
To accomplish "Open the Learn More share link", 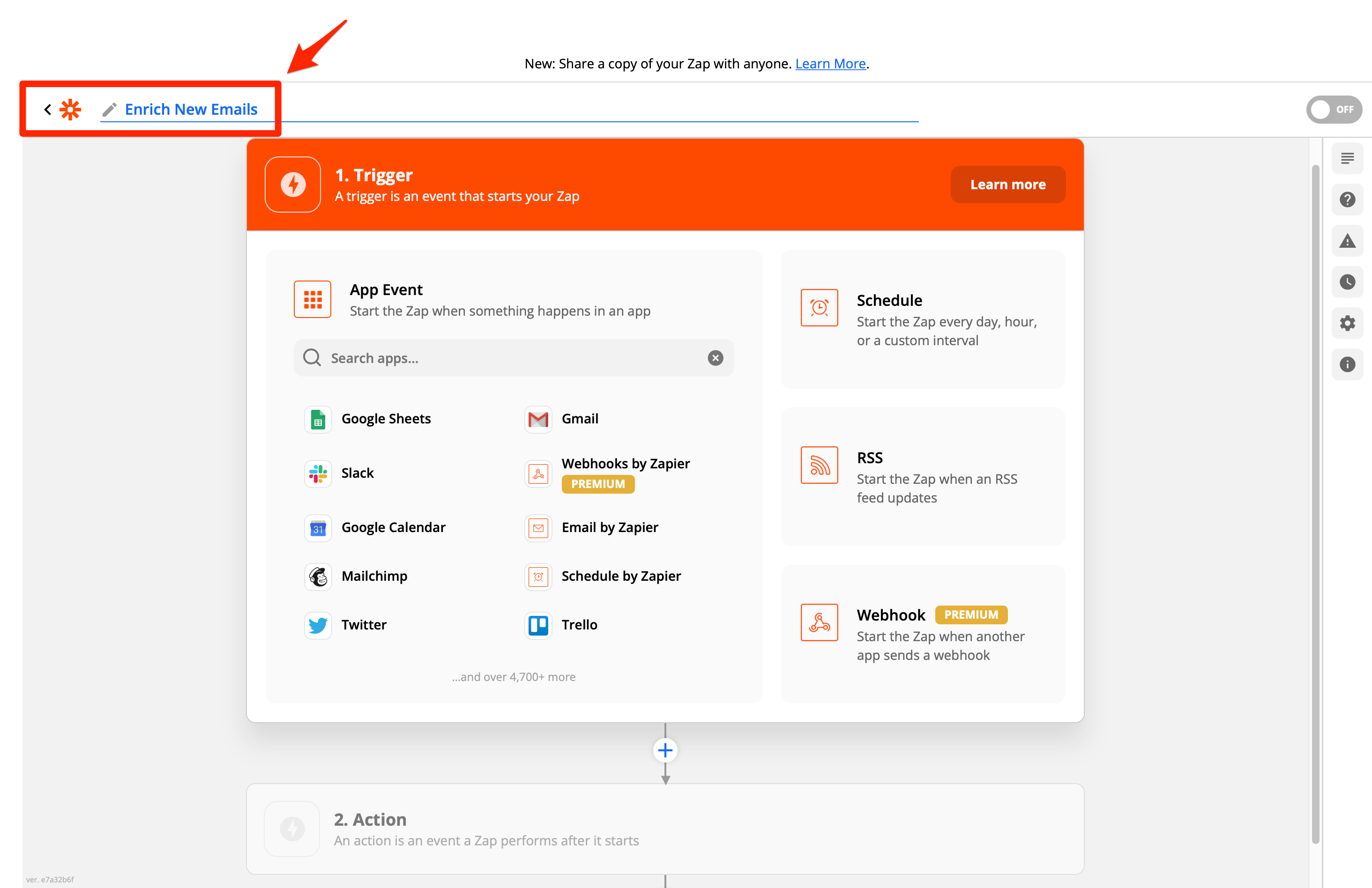I will tap(830, 63).
